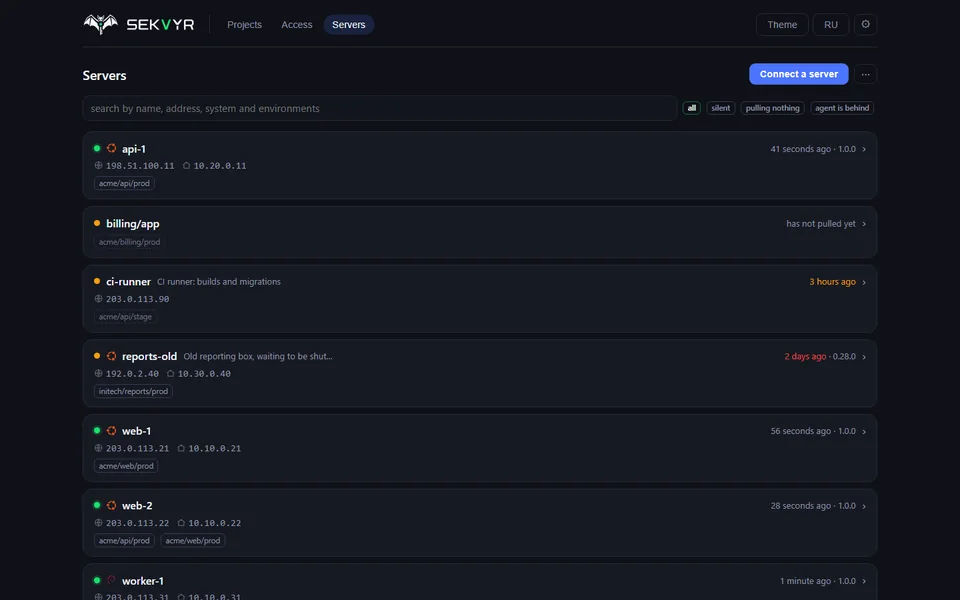Viewport: 960px width, 600px height.
Task: Click the '41 seconds ago · 1.0.0' text
Action: (813, 149)
